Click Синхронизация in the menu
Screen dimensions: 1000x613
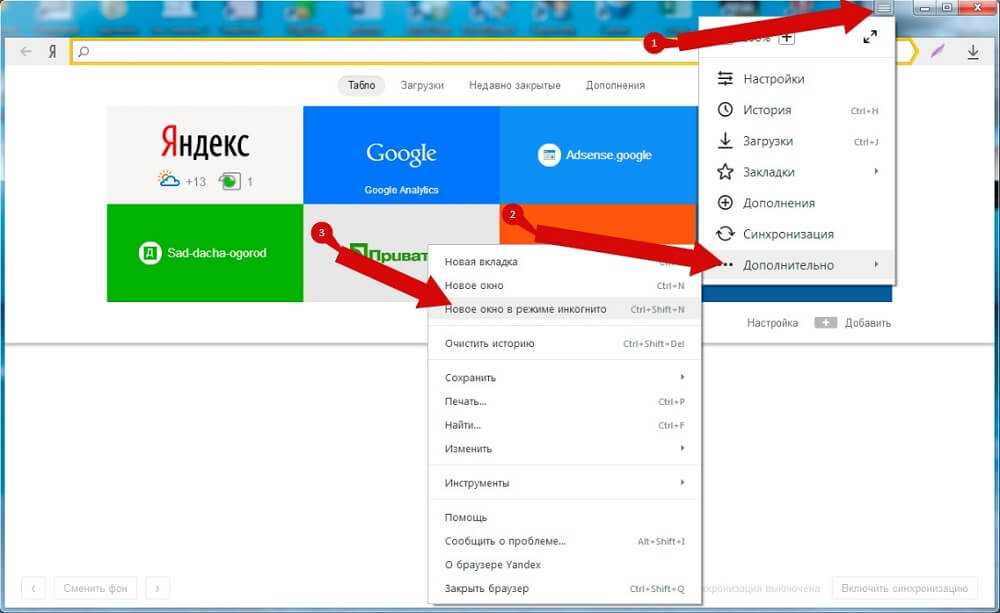pyautogui.click(x=787, y=234)
